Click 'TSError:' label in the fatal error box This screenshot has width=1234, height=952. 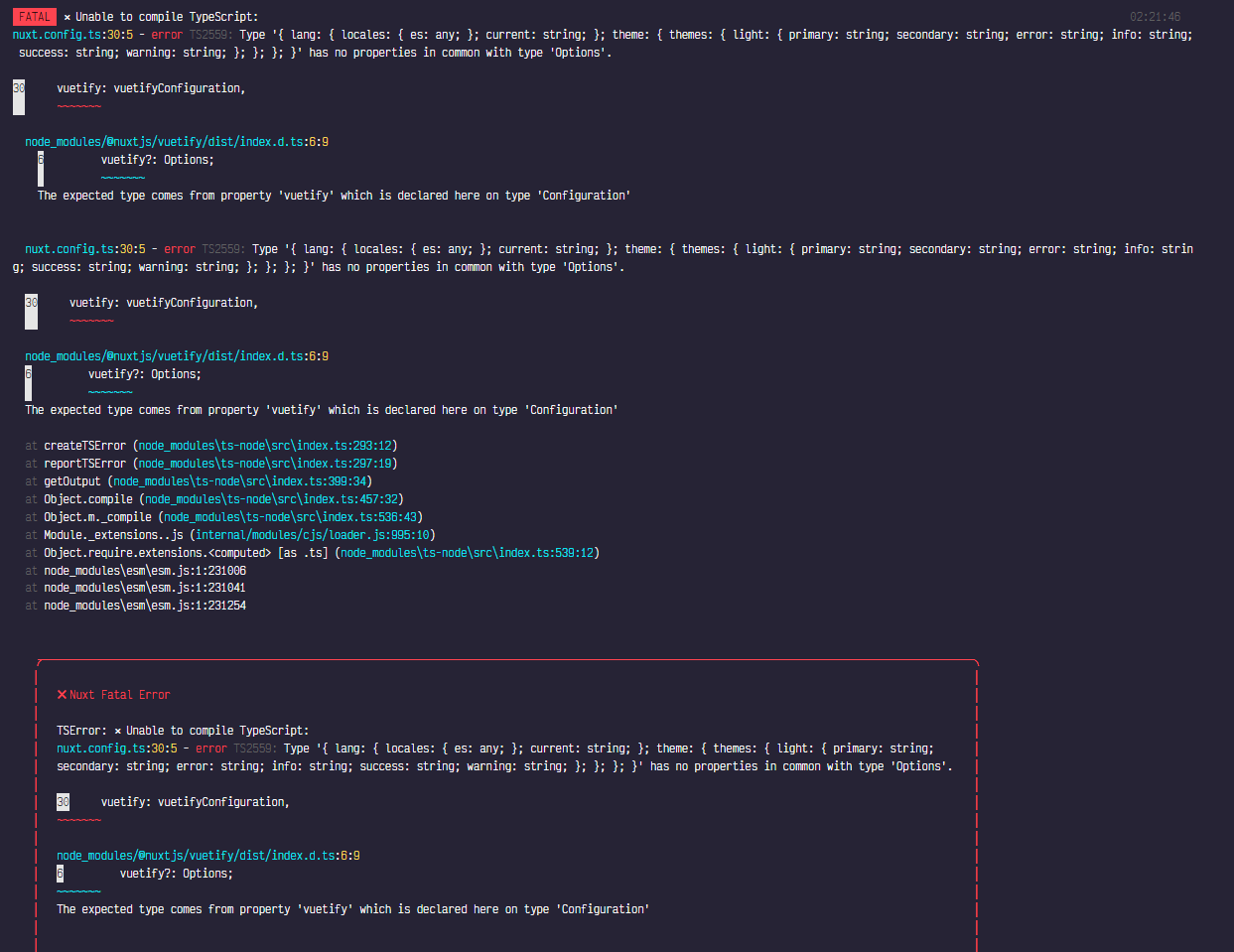pos(81,731)
